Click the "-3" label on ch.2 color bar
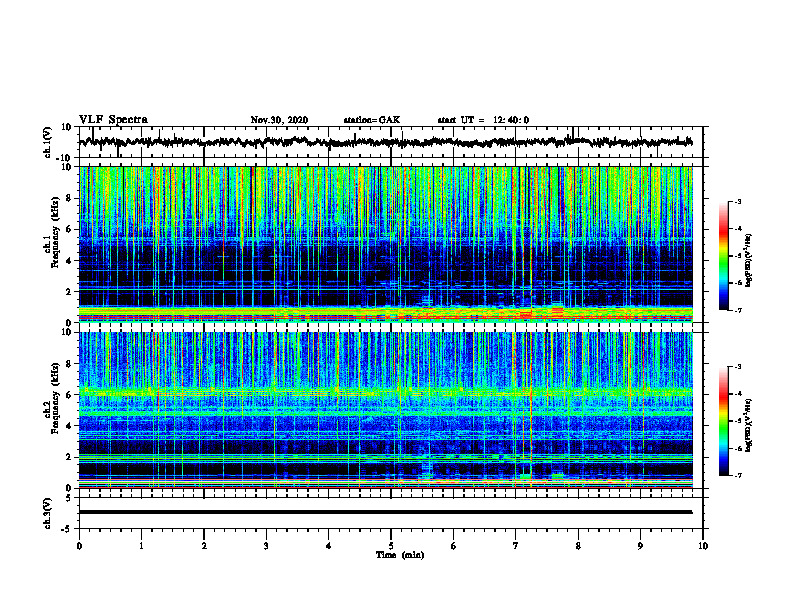Image resolution: width=792 pixels, height=612 pixels. click(x=738, y=367)
